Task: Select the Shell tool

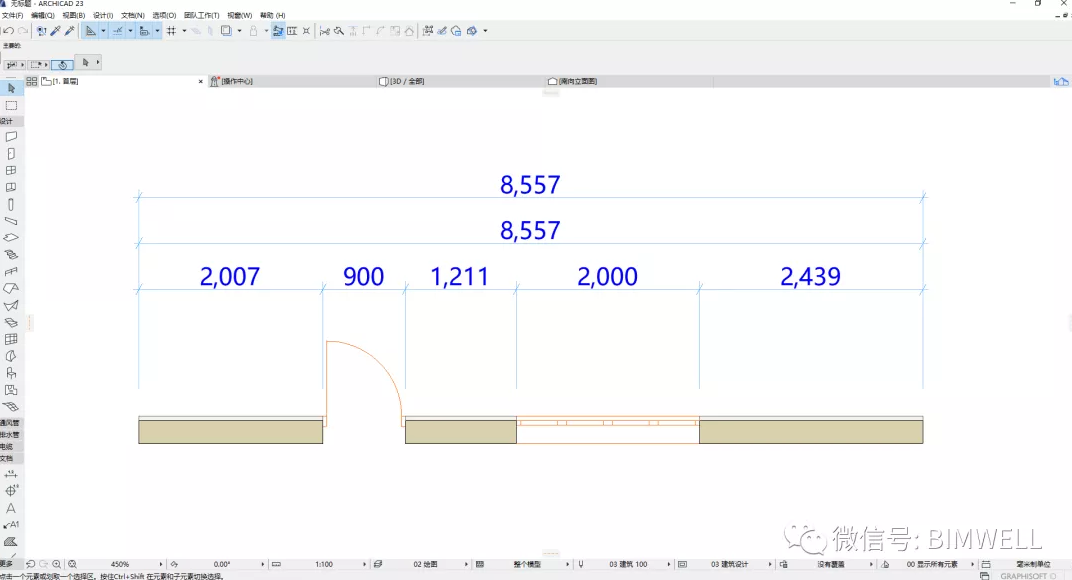Action: click(11, 305)
